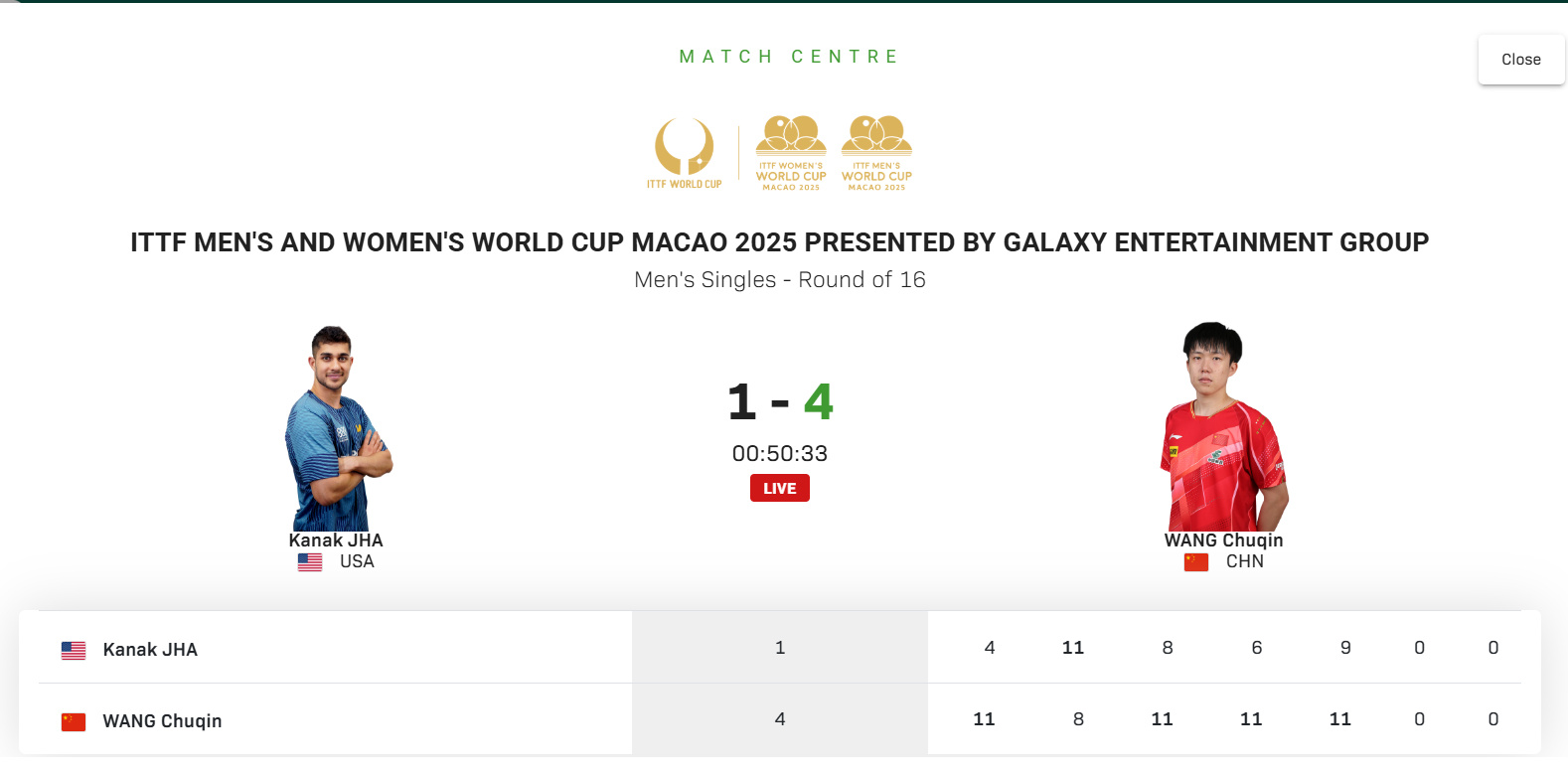1568x772 pixels.
Task: Click Men's Singles - Round of 16 subtitle
Action: [x=780, y=280]
